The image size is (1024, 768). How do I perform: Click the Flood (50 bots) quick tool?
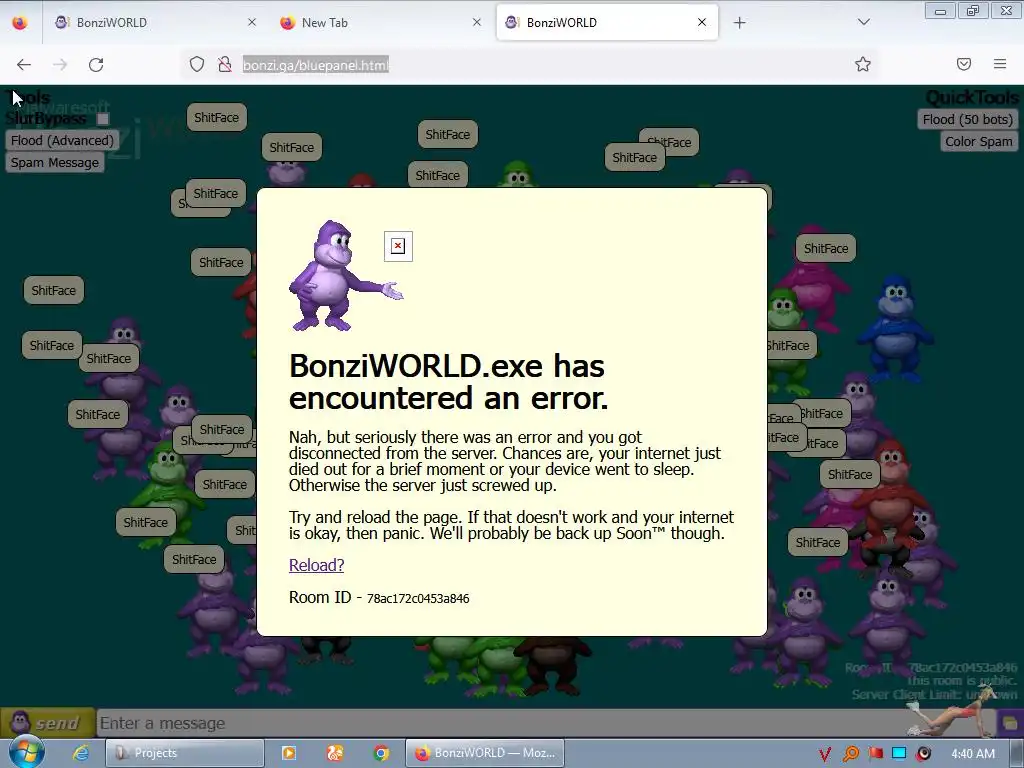[x=968, y=120]
